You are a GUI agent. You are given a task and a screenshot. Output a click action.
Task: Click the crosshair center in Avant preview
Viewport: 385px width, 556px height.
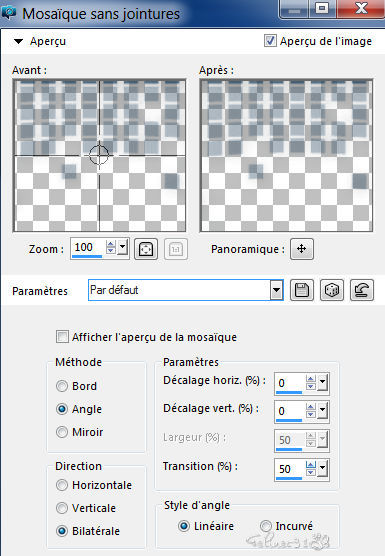[99, 155]
